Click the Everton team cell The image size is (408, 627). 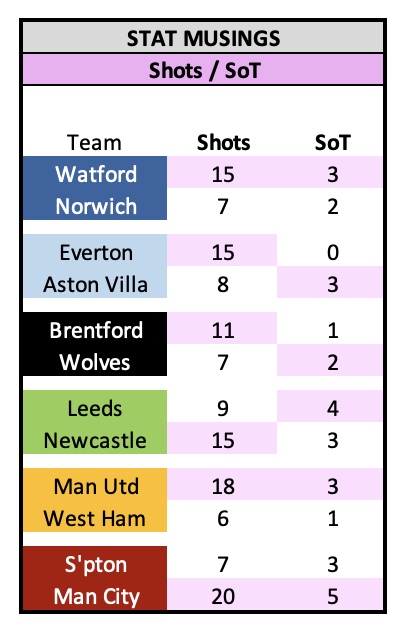pyautogui.click(x=95, y=250)
